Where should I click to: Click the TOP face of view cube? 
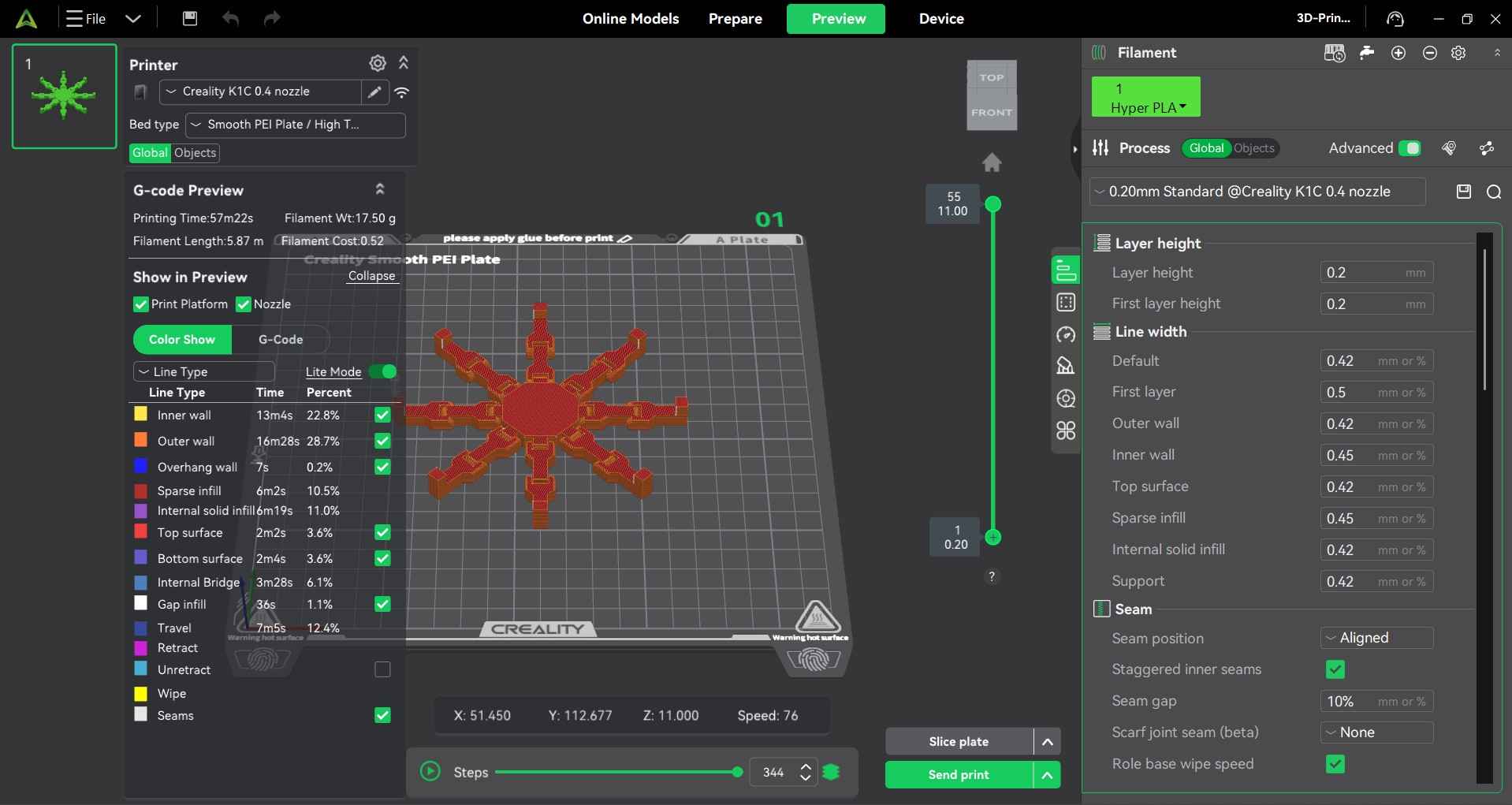pyautogui.click(x=992, y=77)
